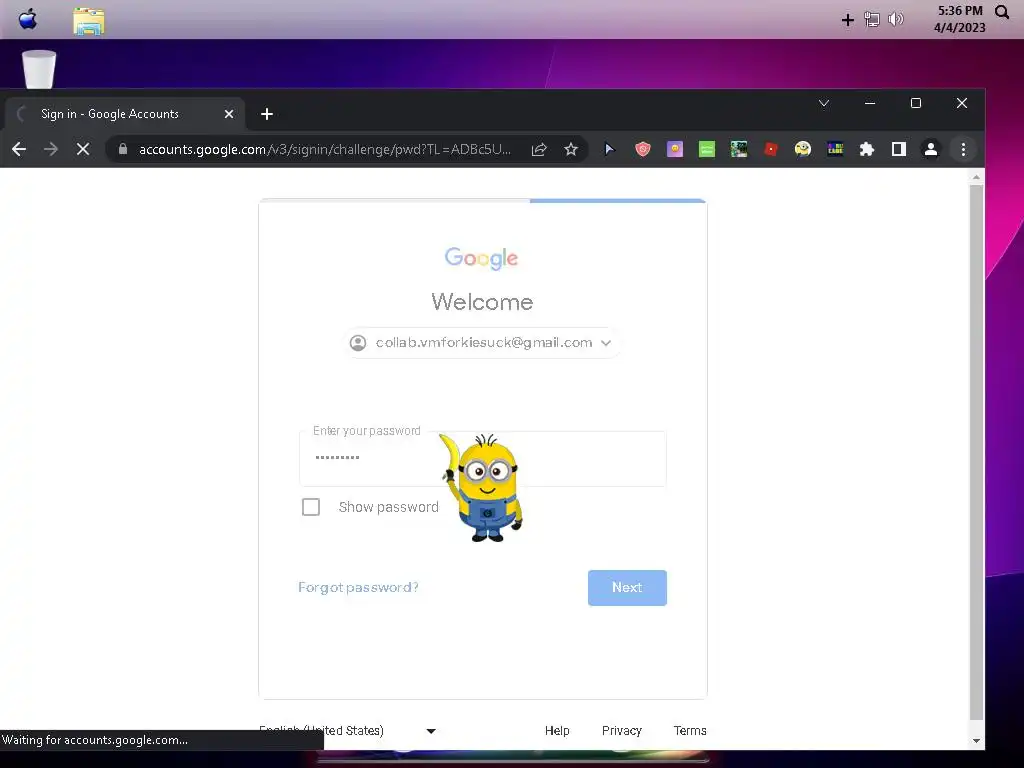
Task: Open the minion extension icon in toolbar
Action: 803,150
